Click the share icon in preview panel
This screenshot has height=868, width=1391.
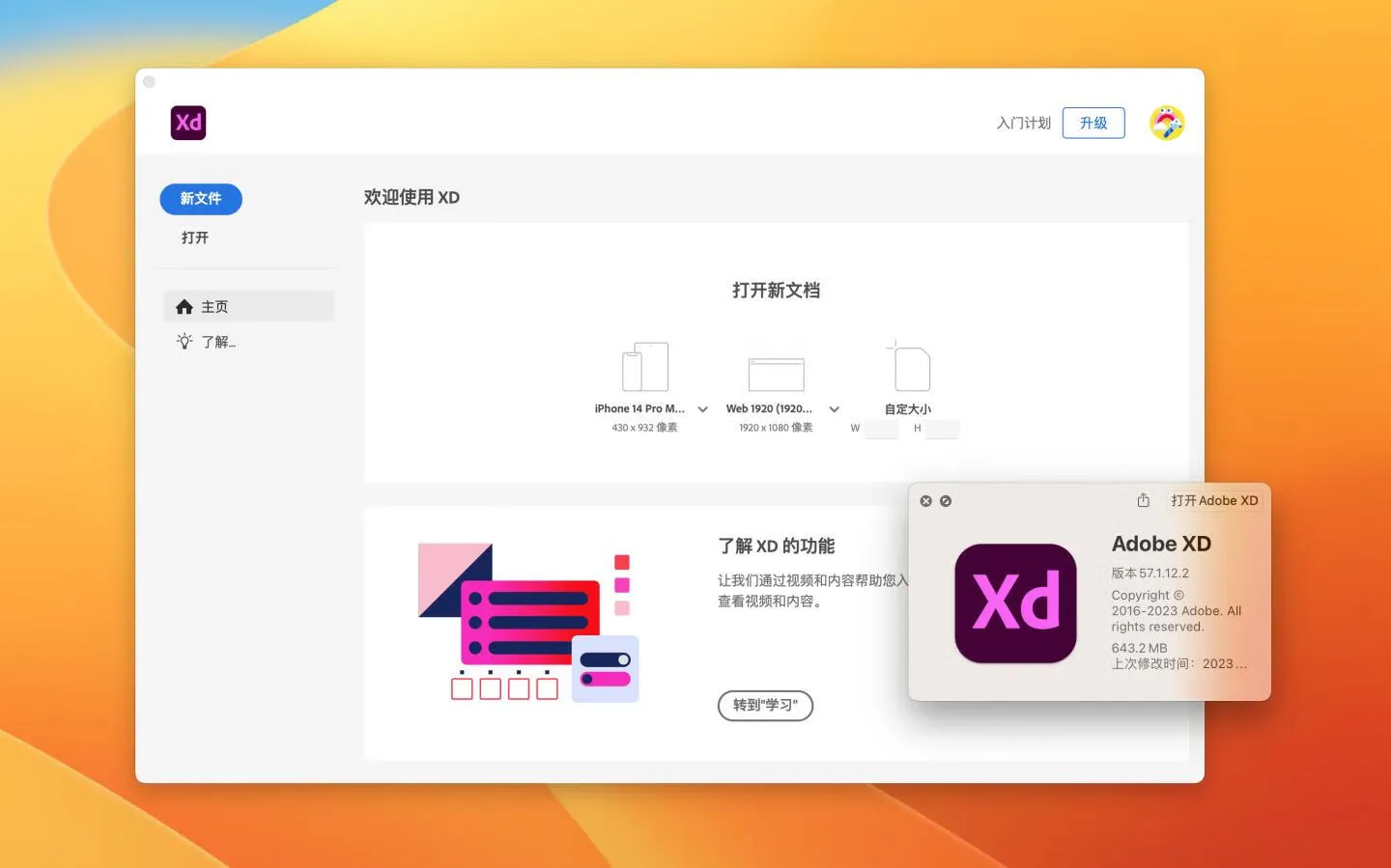pos(1143,500)
